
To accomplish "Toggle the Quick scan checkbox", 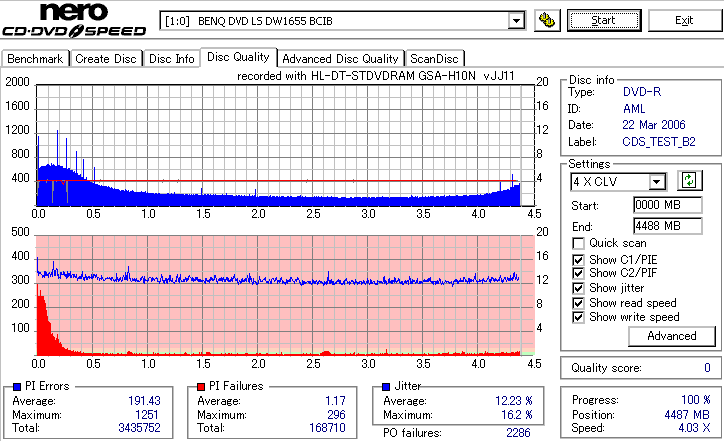I will click(578, 243).
